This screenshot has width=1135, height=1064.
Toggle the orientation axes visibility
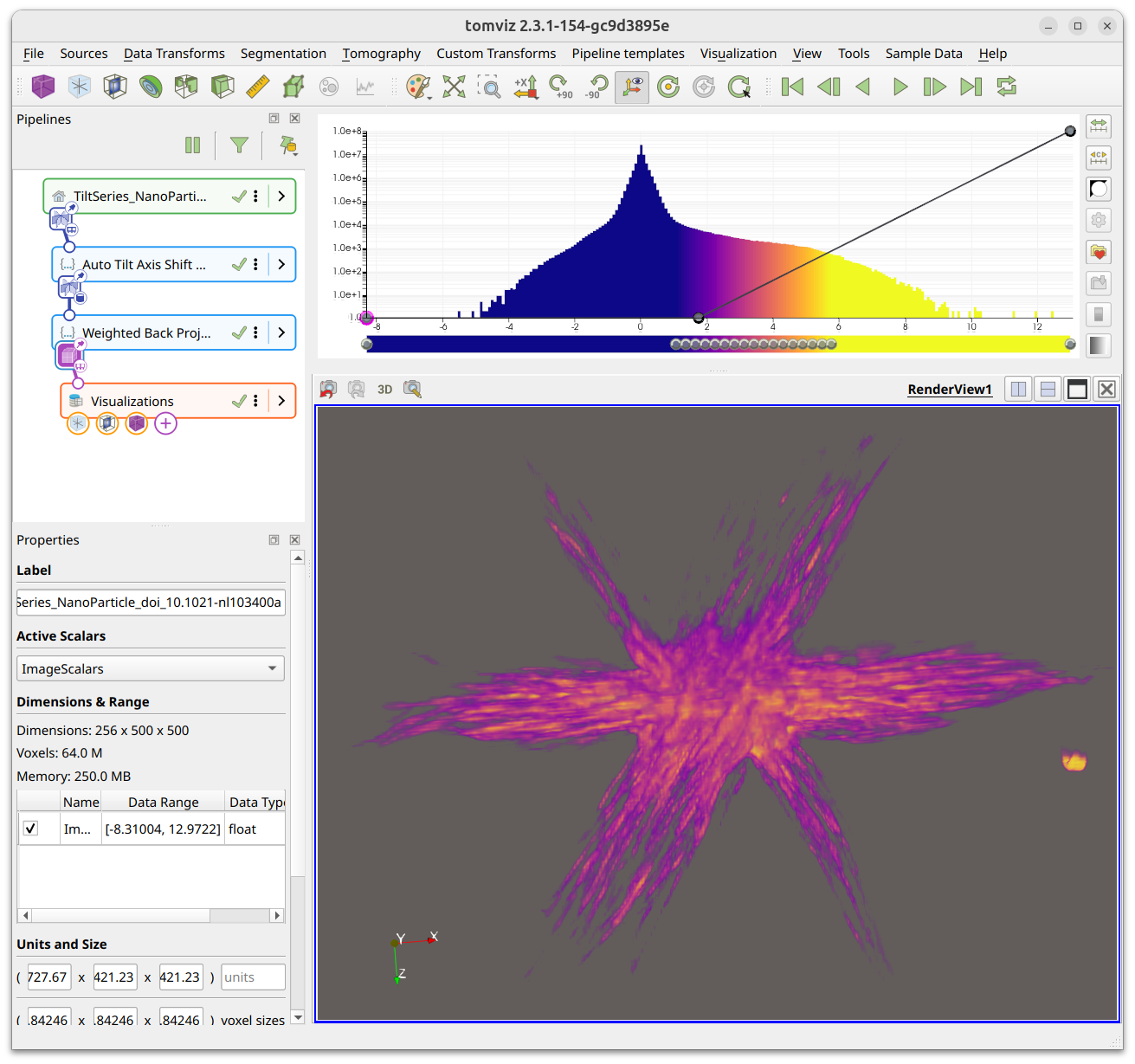tap(632, 87)
